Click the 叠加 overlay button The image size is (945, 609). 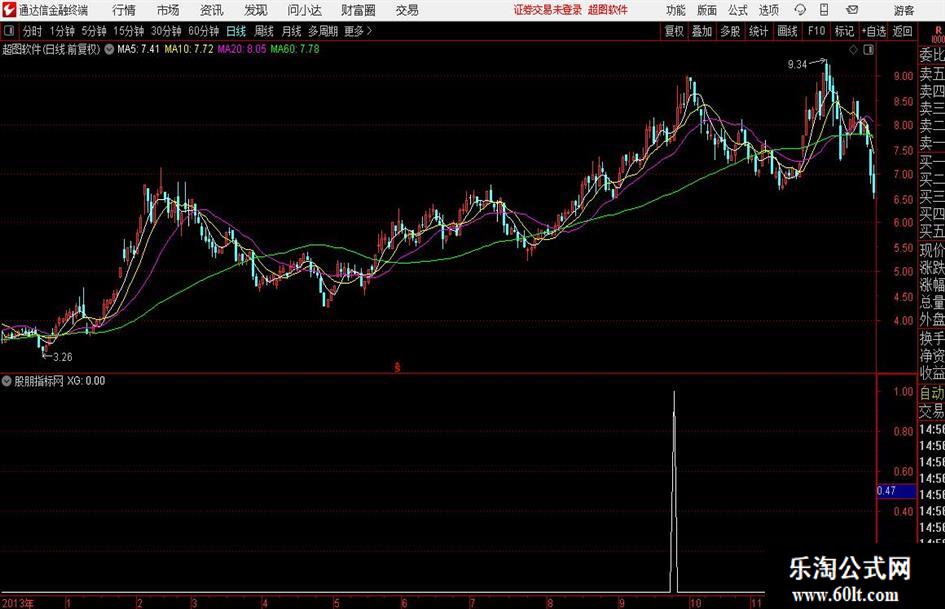tap(702, 31)
